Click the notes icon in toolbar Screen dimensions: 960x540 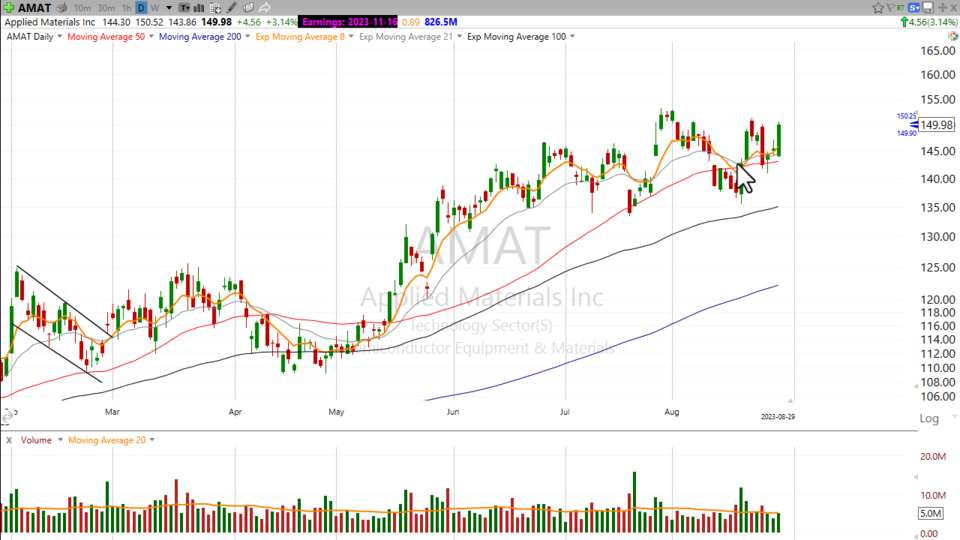point(248,8)
